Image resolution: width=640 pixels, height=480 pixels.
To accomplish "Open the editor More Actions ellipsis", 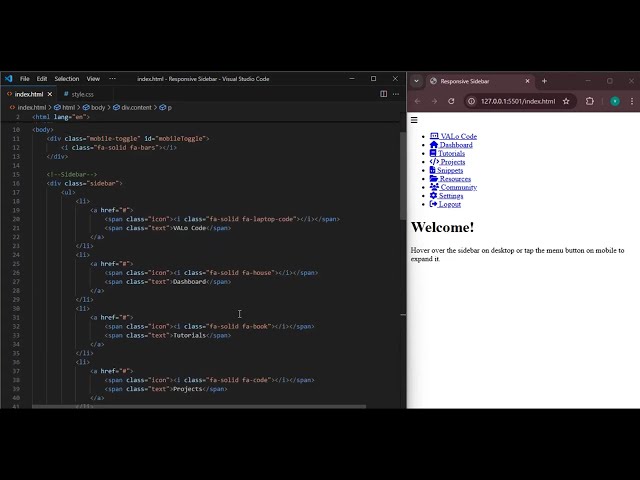I will pos(396,94).
